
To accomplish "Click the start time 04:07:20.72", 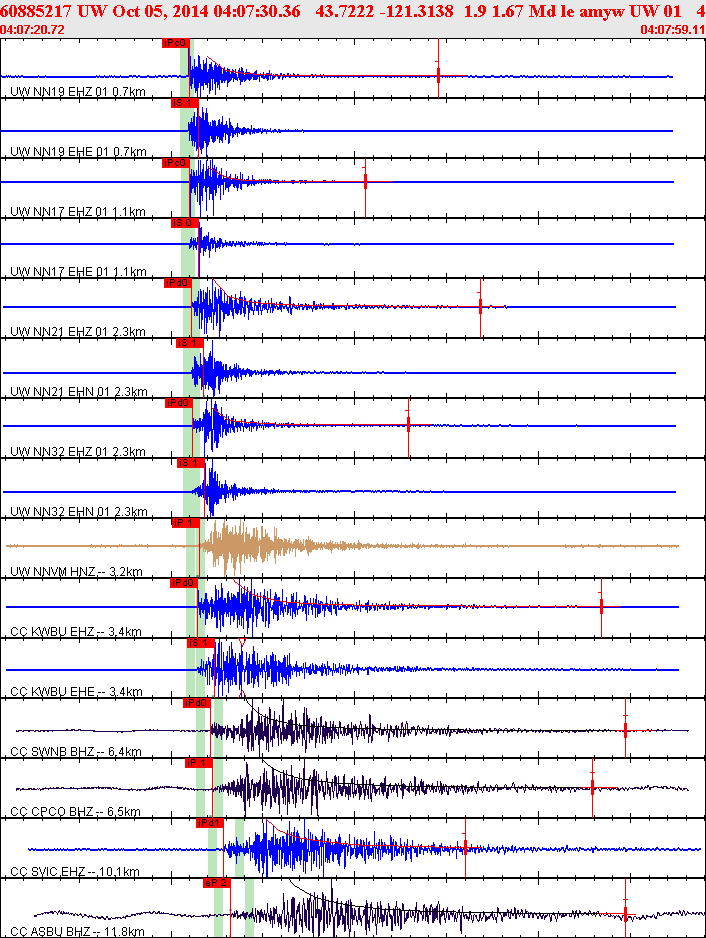I will tap(32, 29).
